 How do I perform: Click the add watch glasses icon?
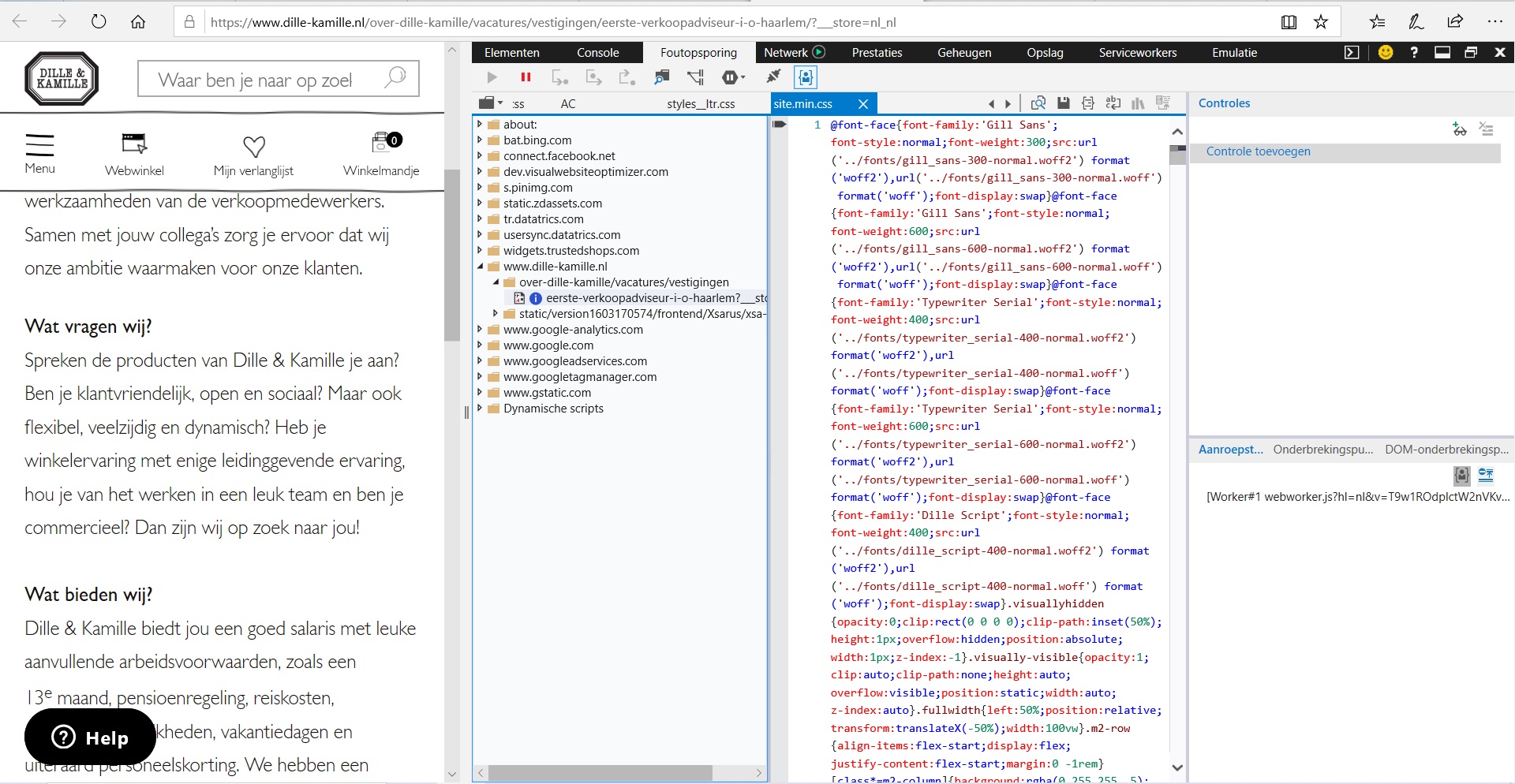point(1459,129)
